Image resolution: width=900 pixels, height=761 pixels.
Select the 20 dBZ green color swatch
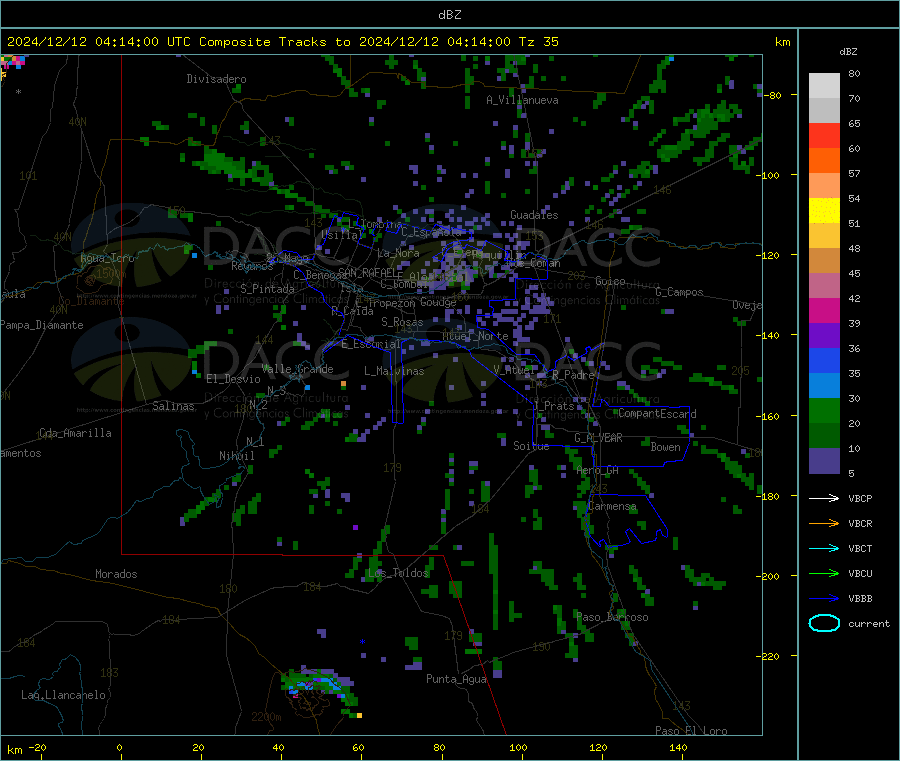point(824,436)
